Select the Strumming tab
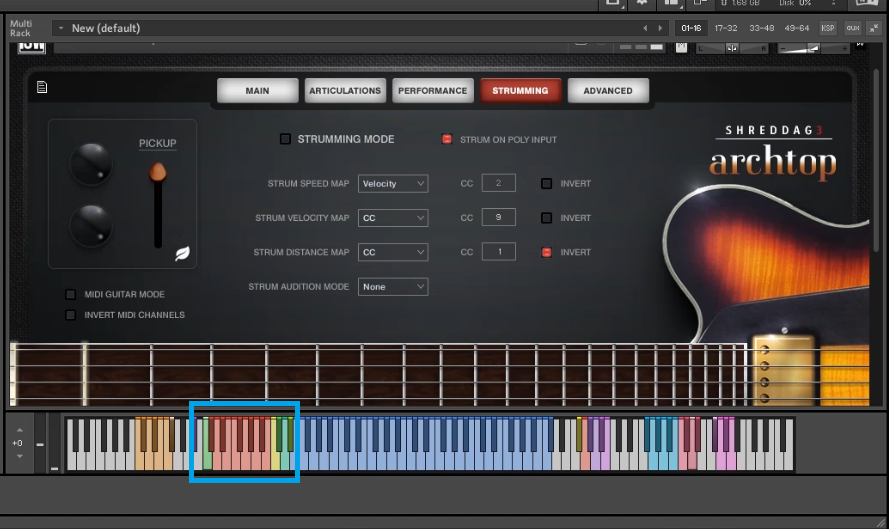The width and height of the screenshot is (889, 529). pyautogui.click(x=520, y=91)
